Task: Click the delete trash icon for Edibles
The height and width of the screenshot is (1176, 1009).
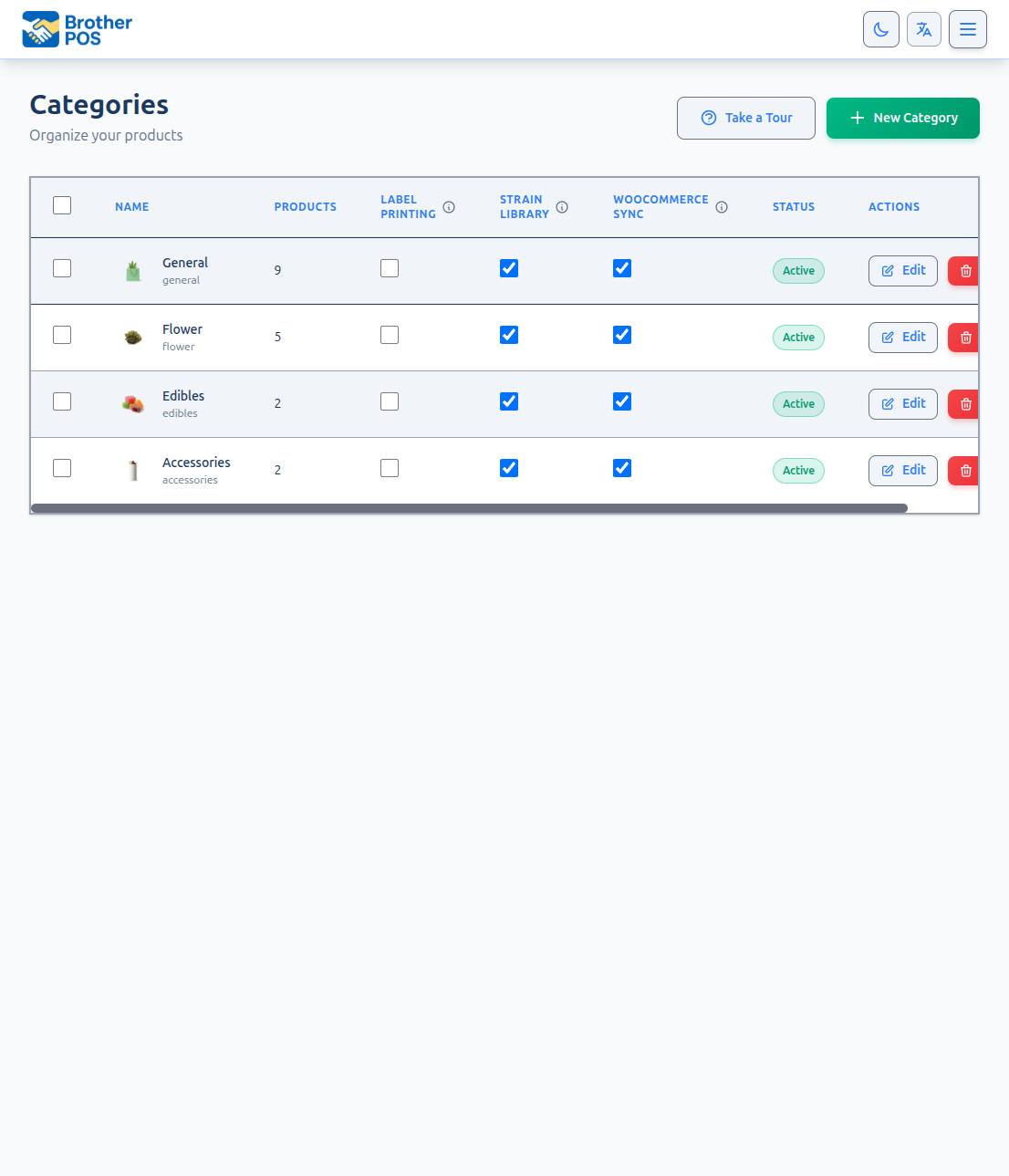Action: (964, 403)
